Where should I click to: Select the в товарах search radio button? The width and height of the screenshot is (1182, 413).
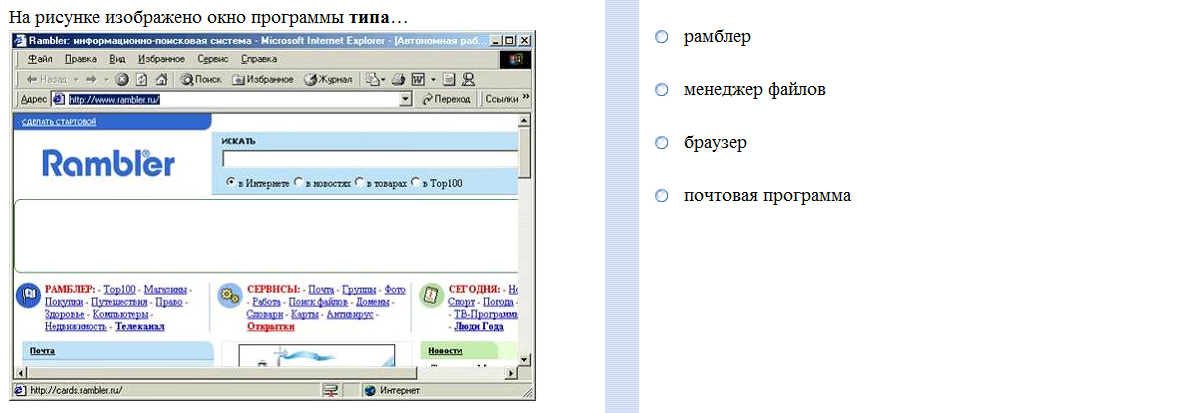point(360,182)
